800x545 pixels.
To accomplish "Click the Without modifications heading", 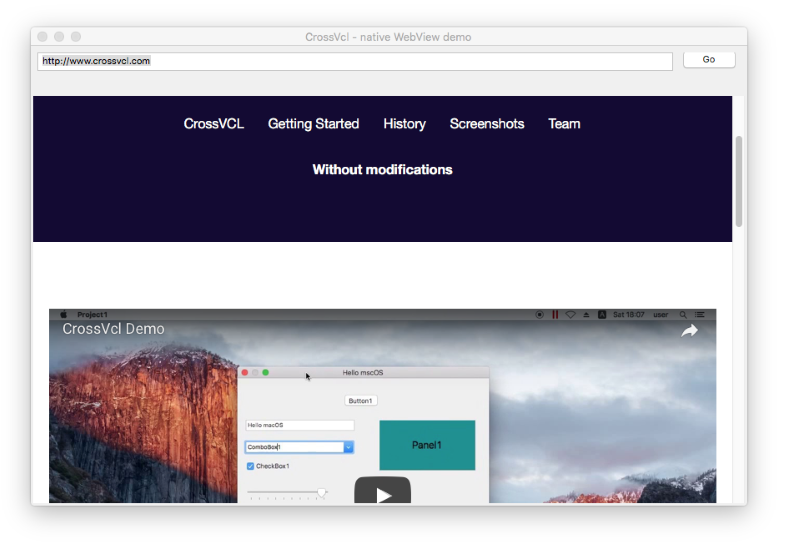I will click(x=382, y=169).
